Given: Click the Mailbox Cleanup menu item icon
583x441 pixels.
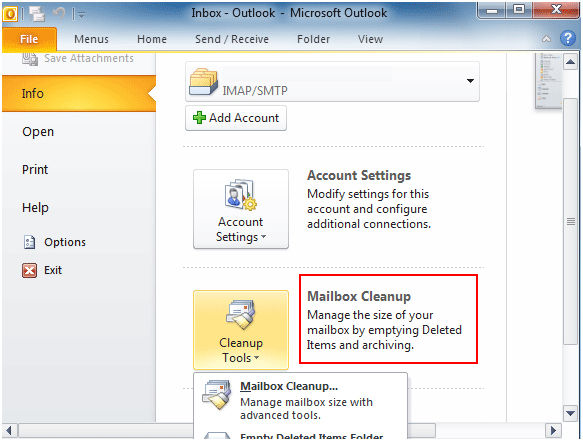Looking at the screenshot, I should click(x=216, y=394).
